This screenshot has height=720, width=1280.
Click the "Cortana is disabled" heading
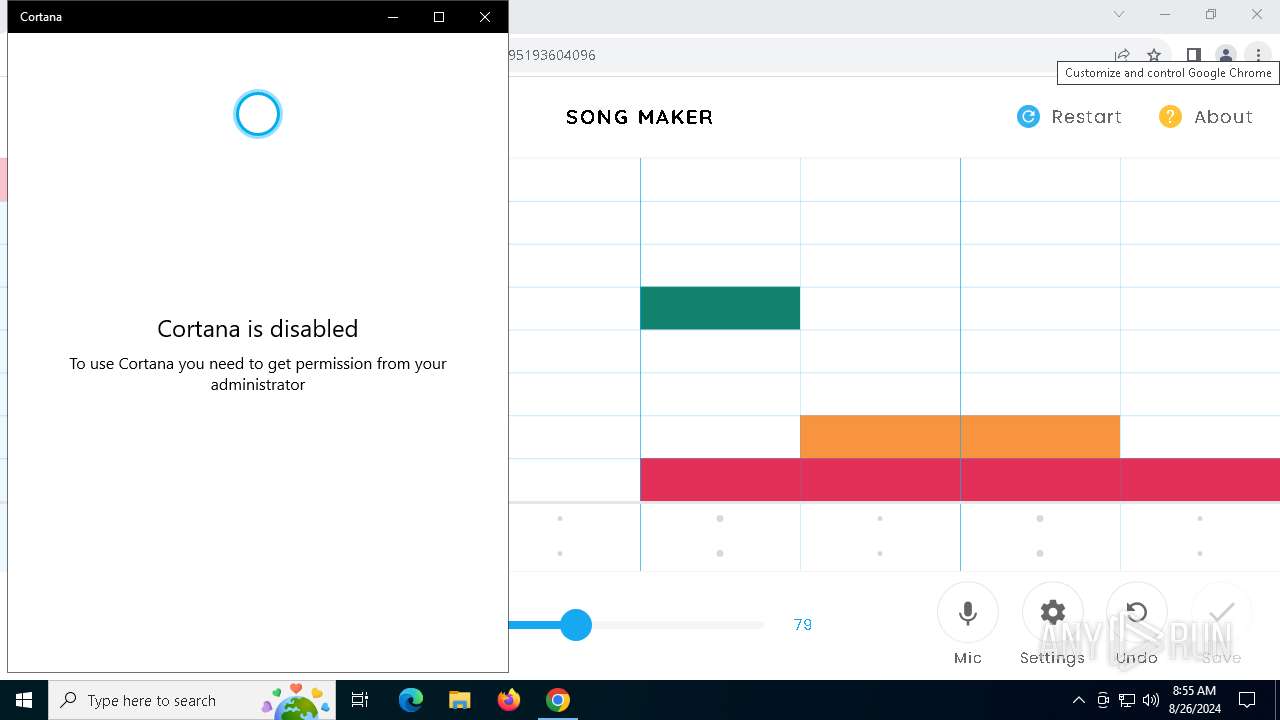pos(258,328)
